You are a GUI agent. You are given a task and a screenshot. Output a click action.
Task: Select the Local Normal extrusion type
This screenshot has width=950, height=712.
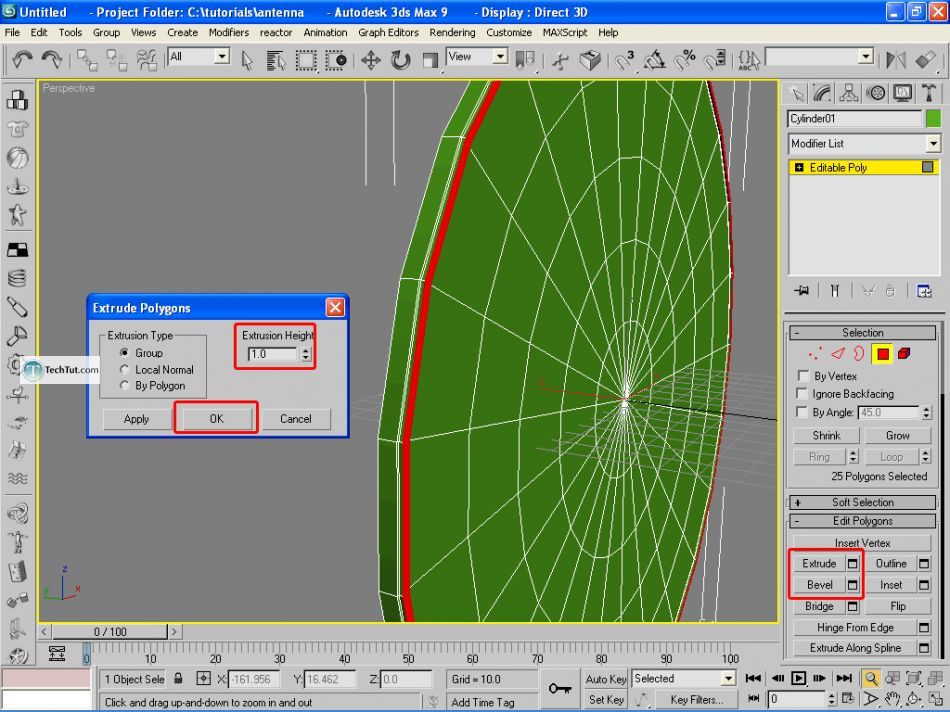124,369
